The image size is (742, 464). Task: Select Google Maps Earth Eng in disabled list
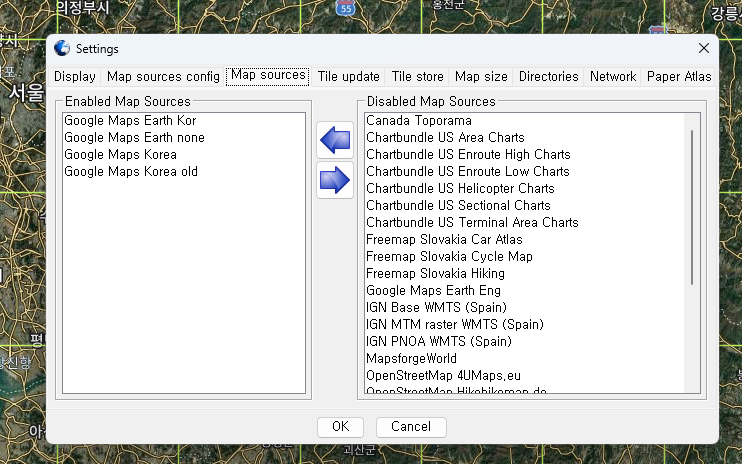(524, 291)
